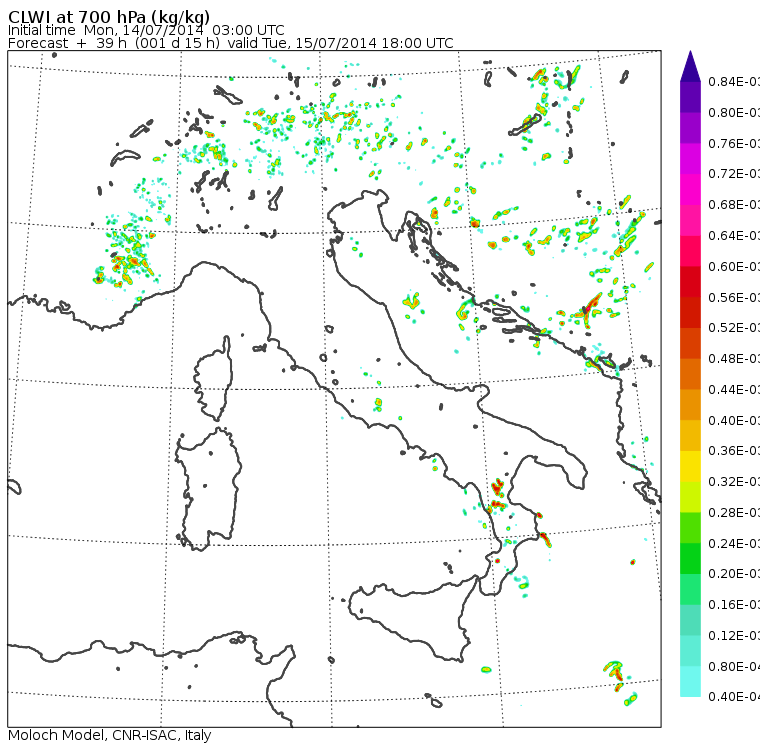Click the 0.12E-03 scale label
760x749 pixels.
point(734,636)
